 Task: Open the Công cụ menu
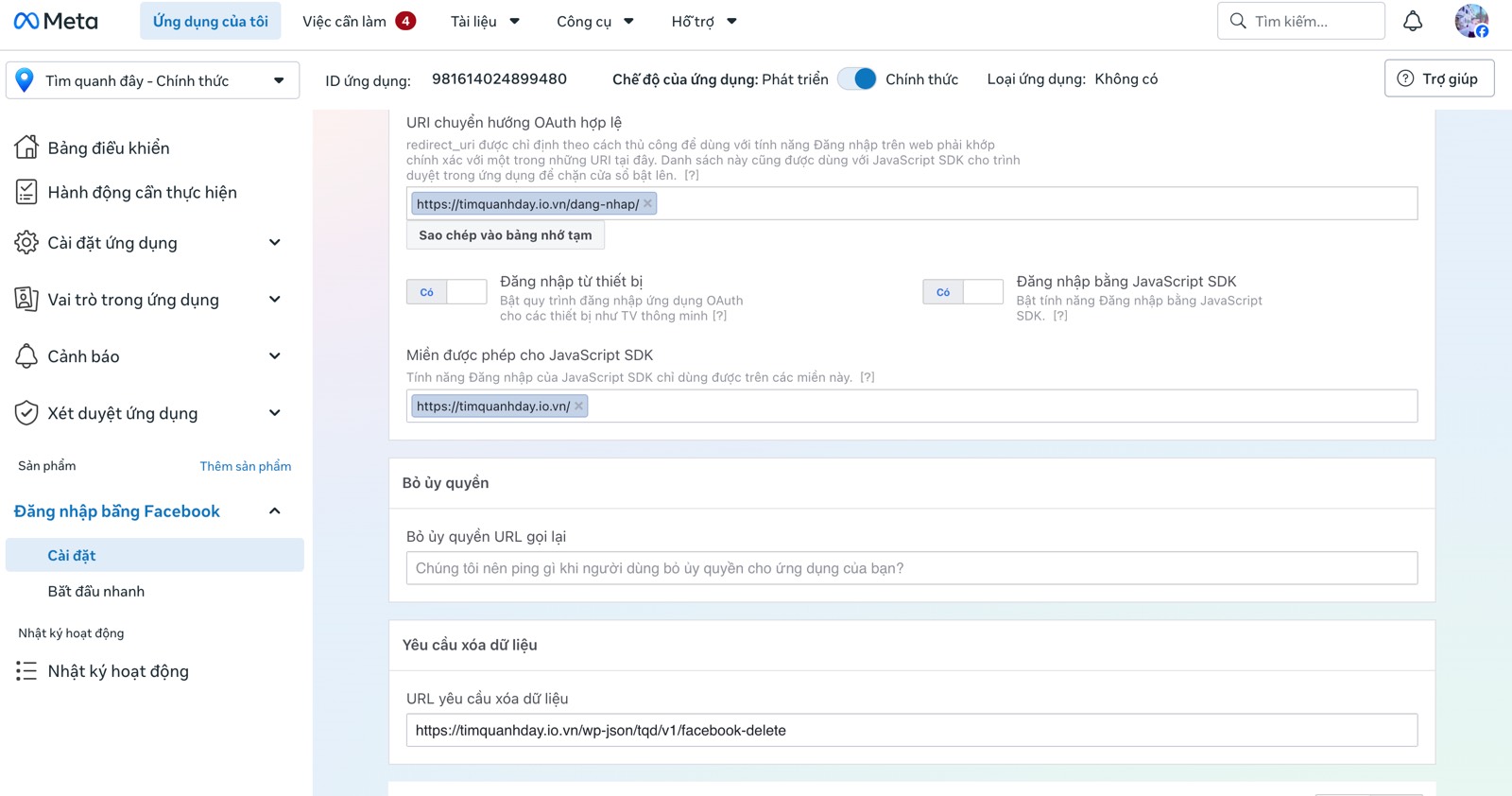pos(595,21)
